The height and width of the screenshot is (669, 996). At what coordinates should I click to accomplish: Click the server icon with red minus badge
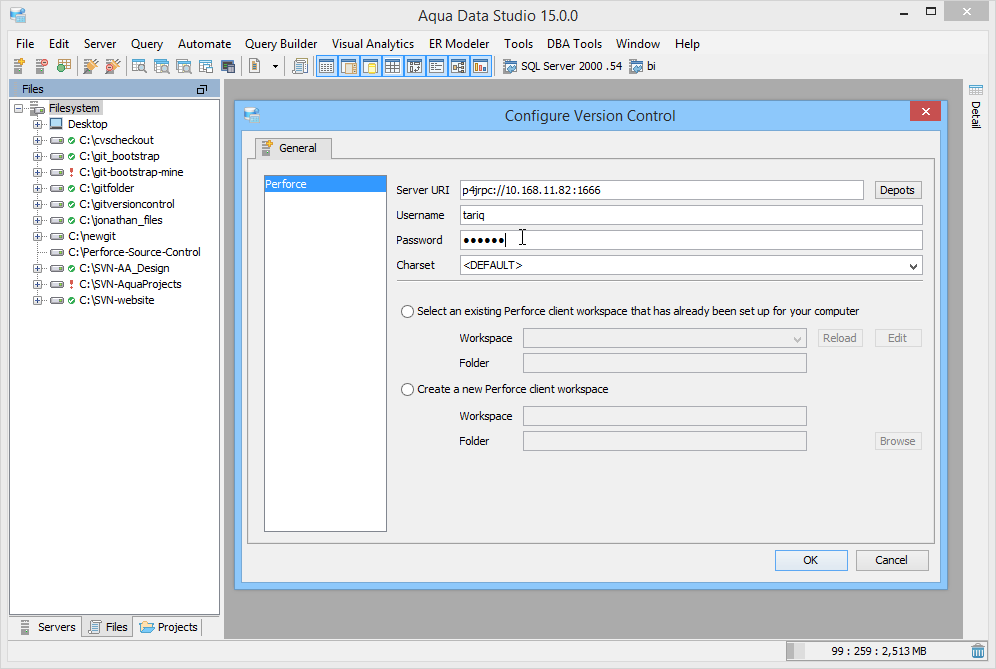click(41, 66)
